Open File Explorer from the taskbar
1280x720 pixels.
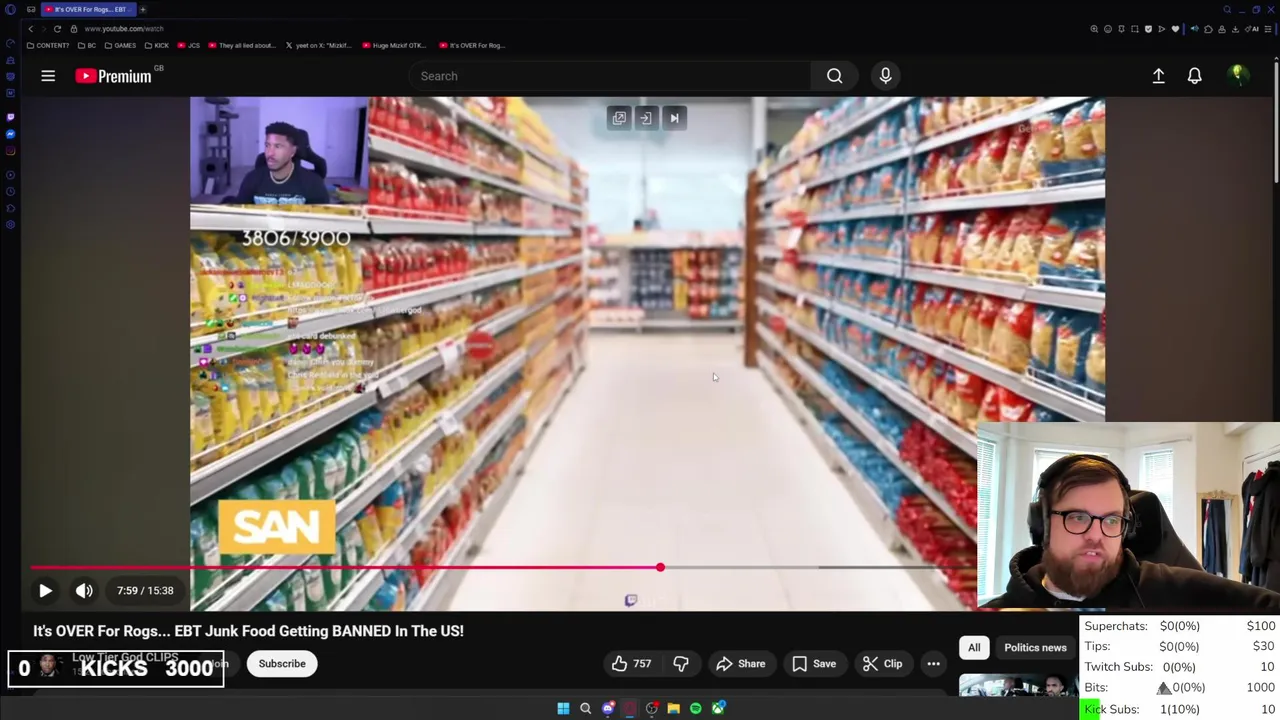pyautogui.click(x=674, y=708)
